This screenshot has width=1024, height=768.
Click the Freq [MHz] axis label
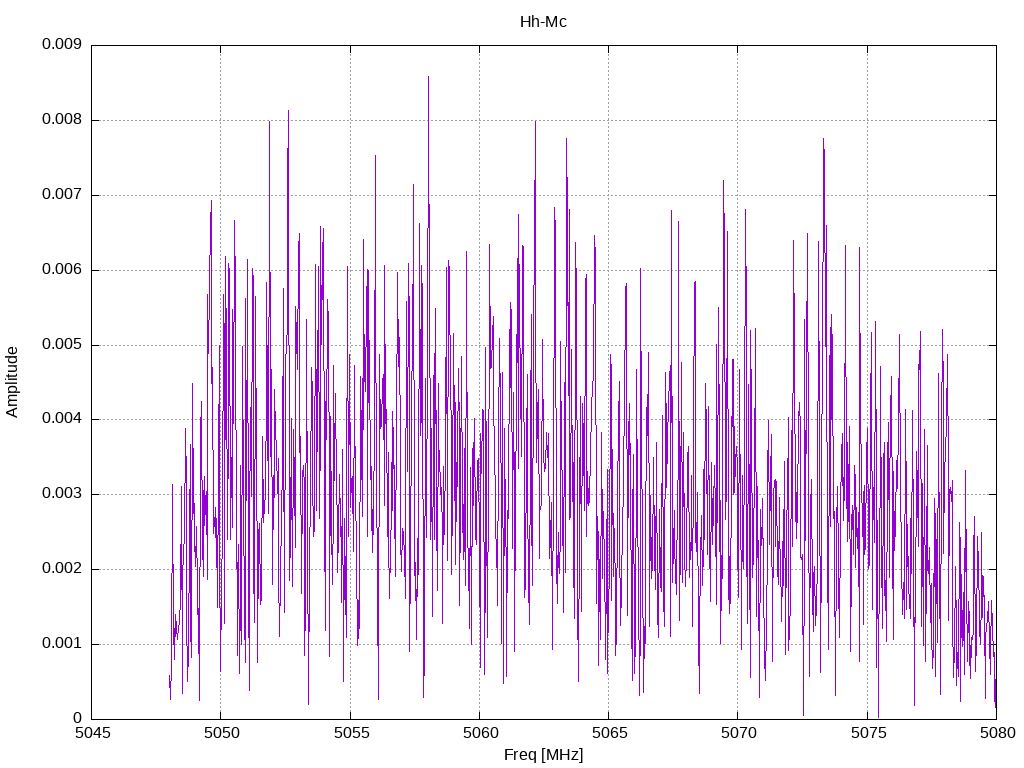(543, 754)
